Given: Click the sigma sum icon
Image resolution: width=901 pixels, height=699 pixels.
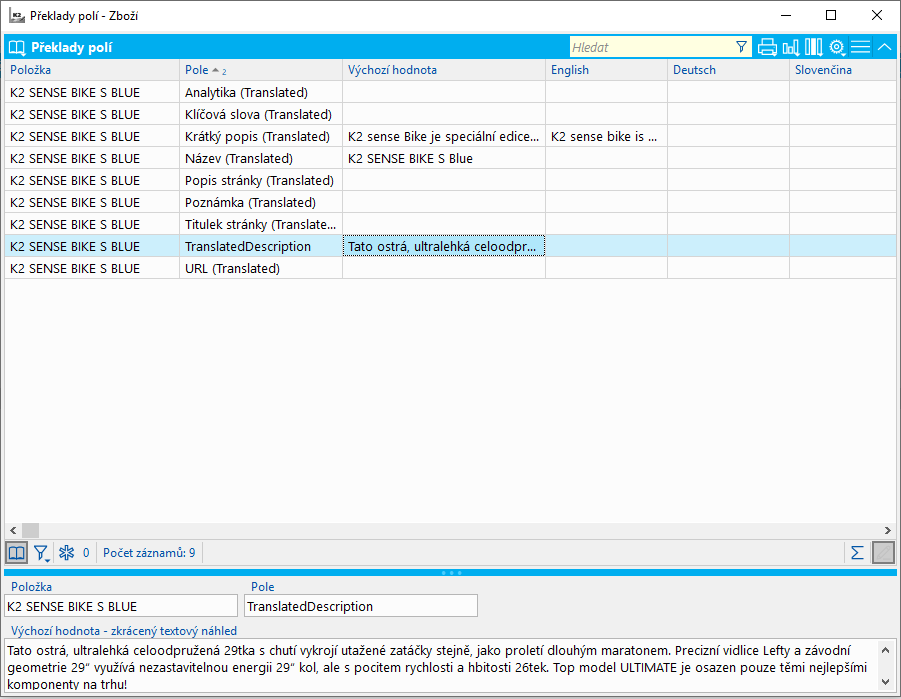Looking at the screenshot, I should (857, 553).
